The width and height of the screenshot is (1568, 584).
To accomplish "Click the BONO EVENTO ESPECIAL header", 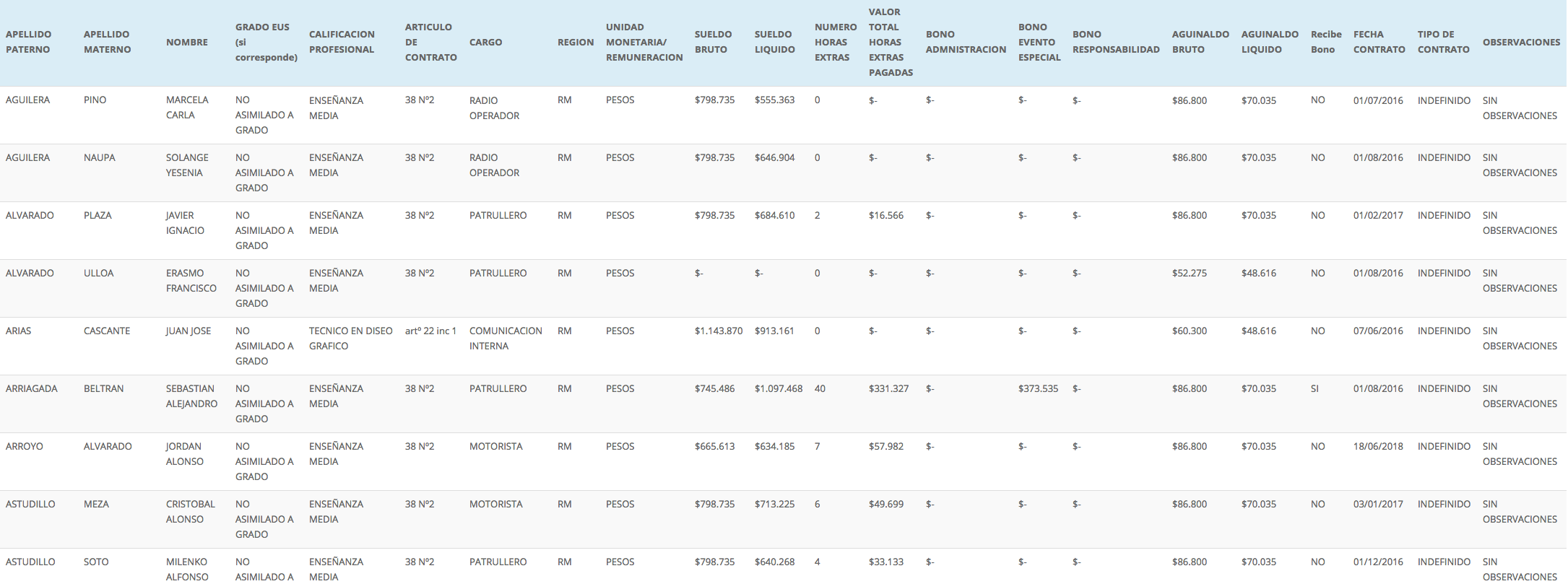I will coord(1039,42).
